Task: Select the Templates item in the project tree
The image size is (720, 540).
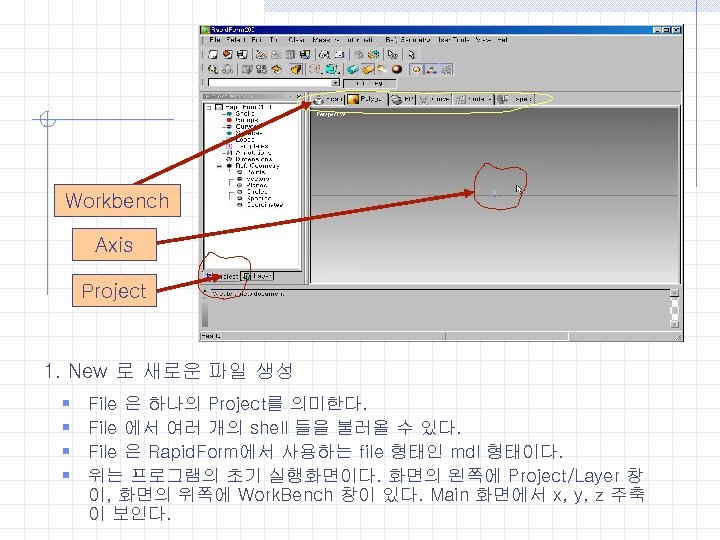Action: coord(252,146)
